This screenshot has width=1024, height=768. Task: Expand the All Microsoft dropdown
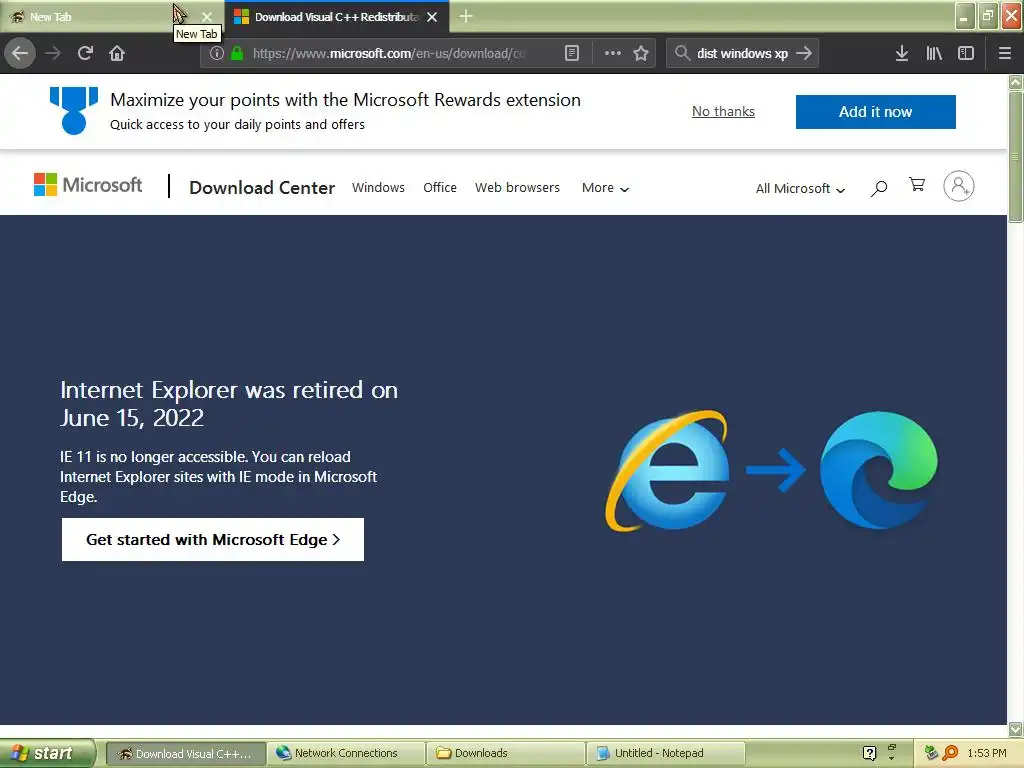(800, 189)
